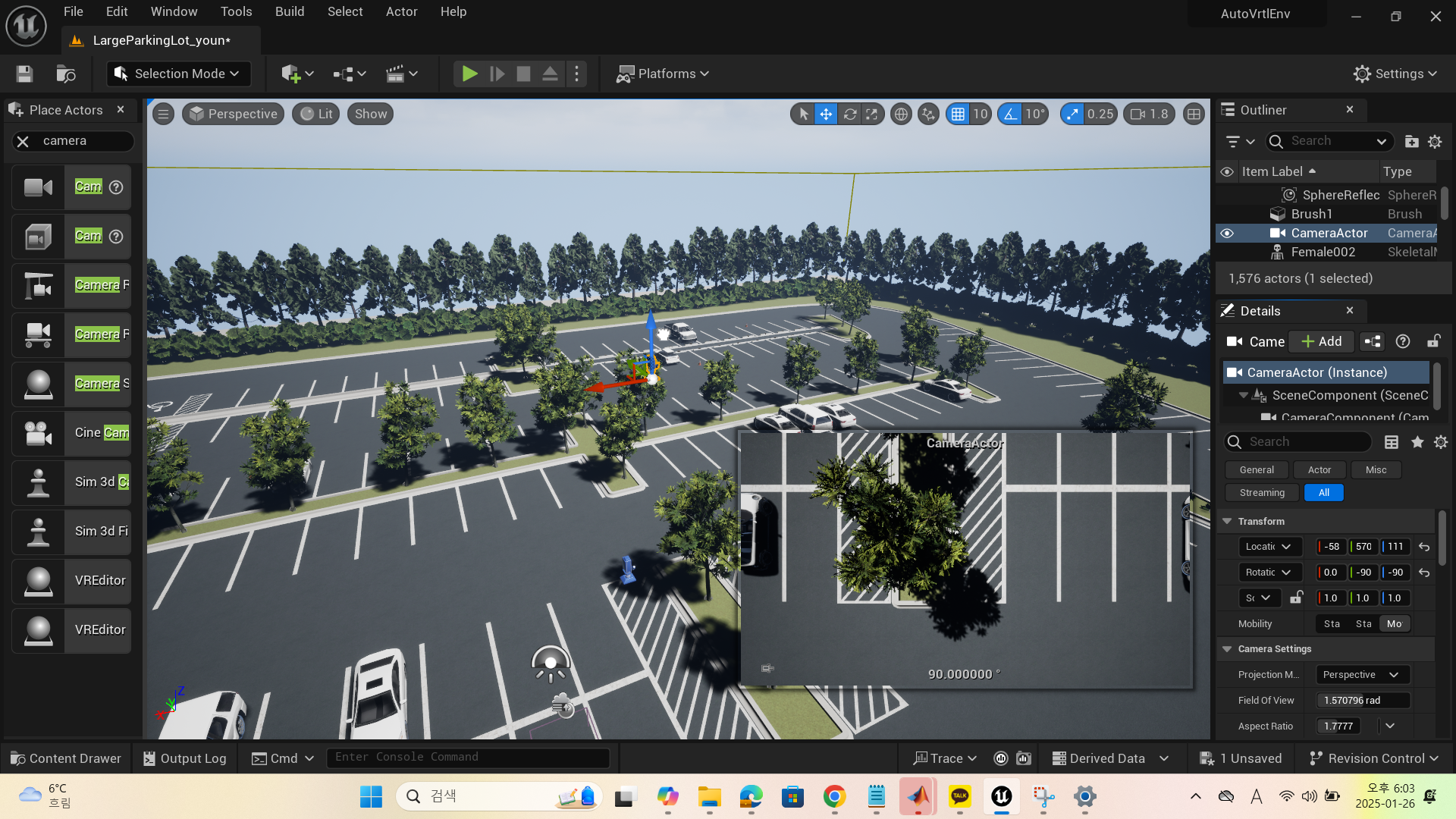Click the Add component button
The height and width of the screenshot is (819, 1456).
point(1322,341)
